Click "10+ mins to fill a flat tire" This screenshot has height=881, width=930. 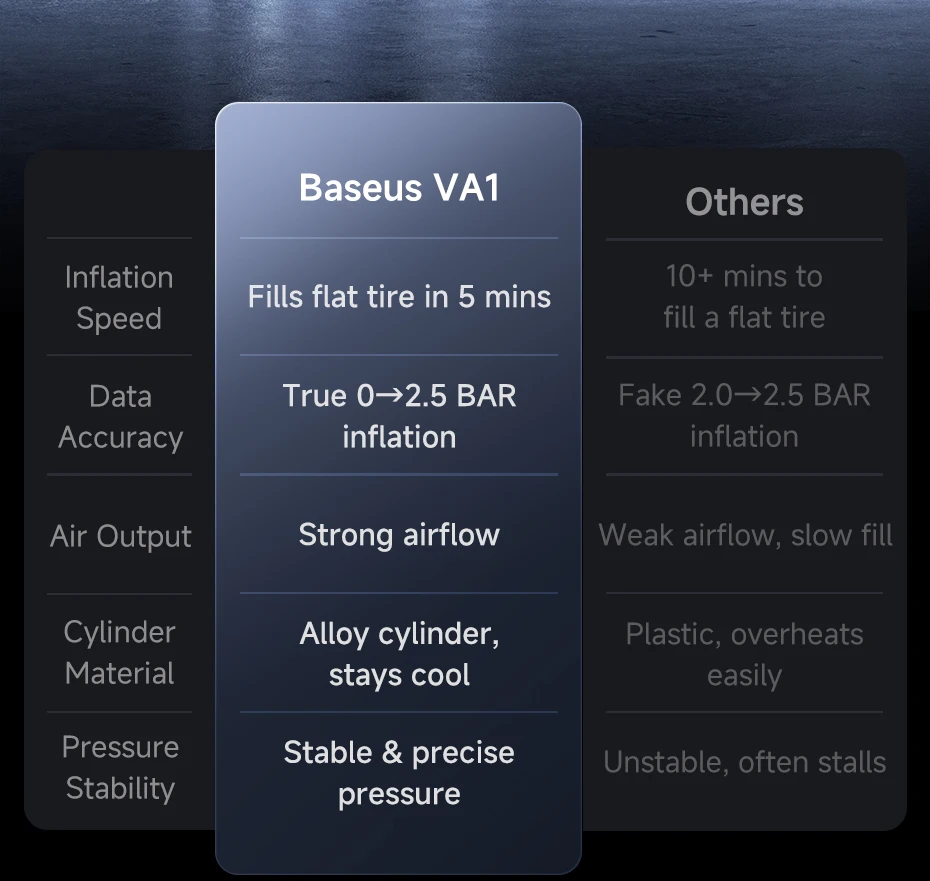(744, 296)
